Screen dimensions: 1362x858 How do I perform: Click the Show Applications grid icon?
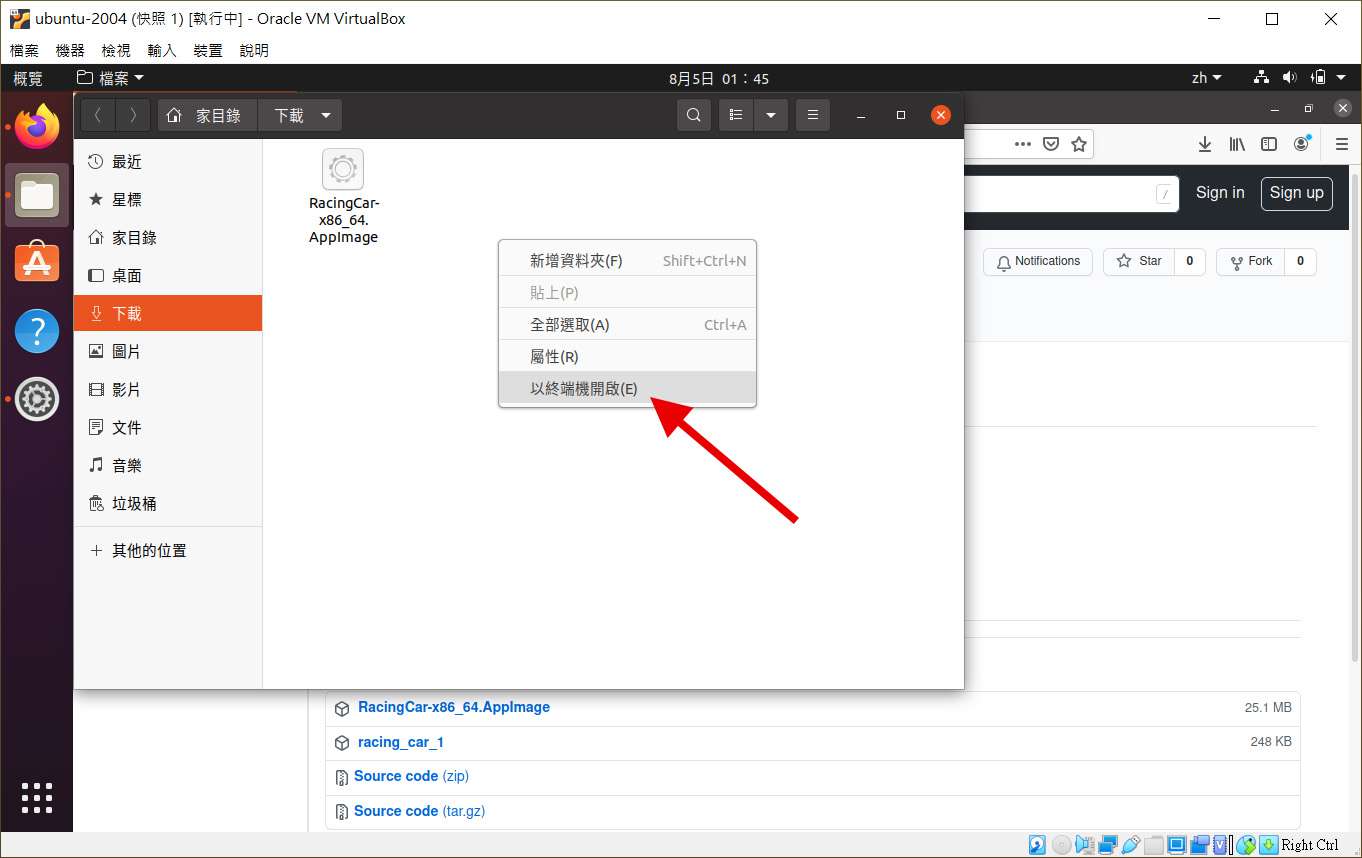tap(37, 797)
